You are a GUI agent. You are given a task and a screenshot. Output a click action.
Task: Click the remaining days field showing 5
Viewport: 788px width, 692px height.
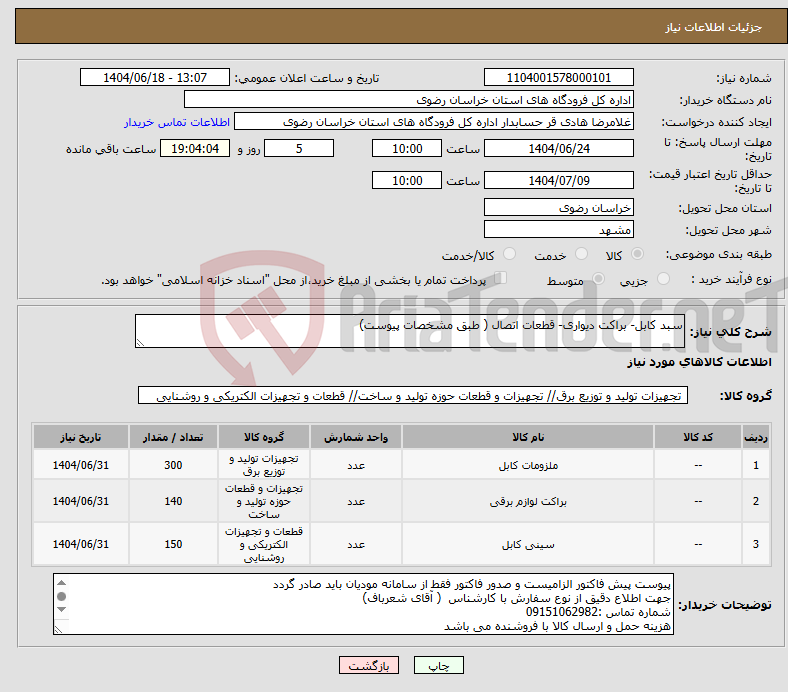[x=299, y=148]
